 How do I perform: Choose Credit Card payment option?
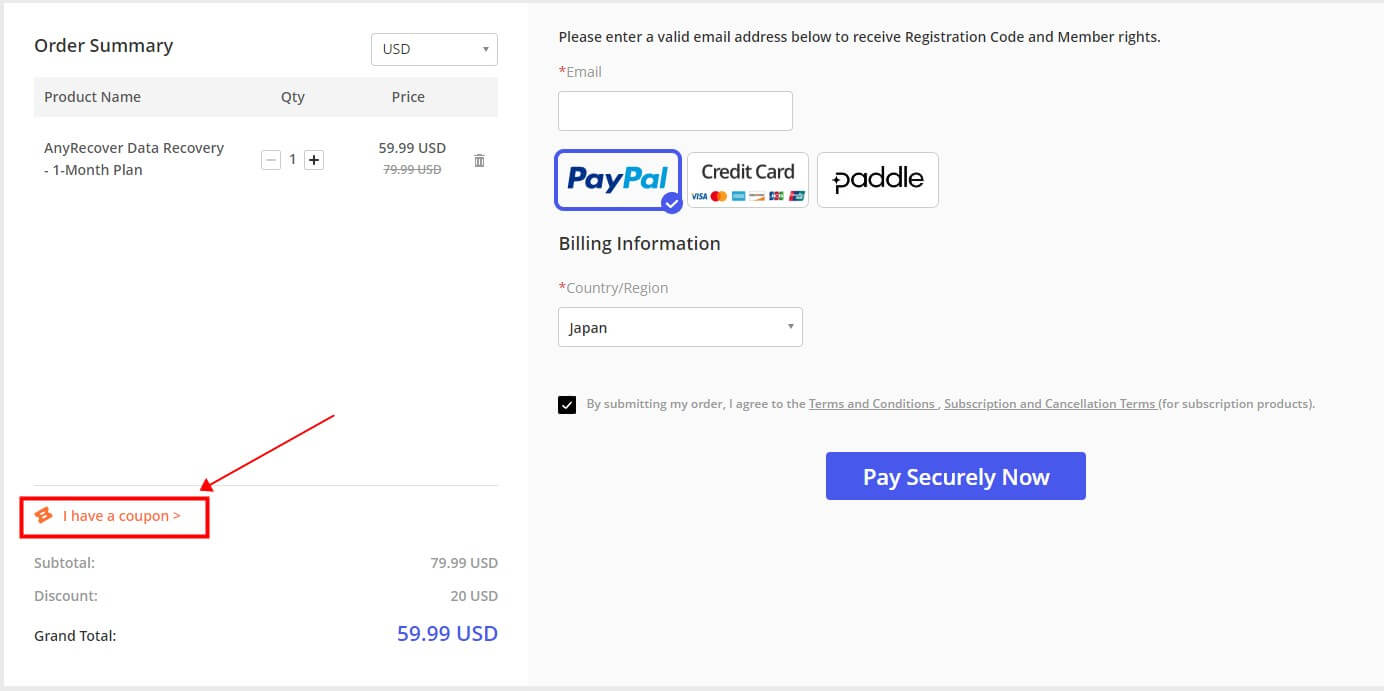point(747,180)
